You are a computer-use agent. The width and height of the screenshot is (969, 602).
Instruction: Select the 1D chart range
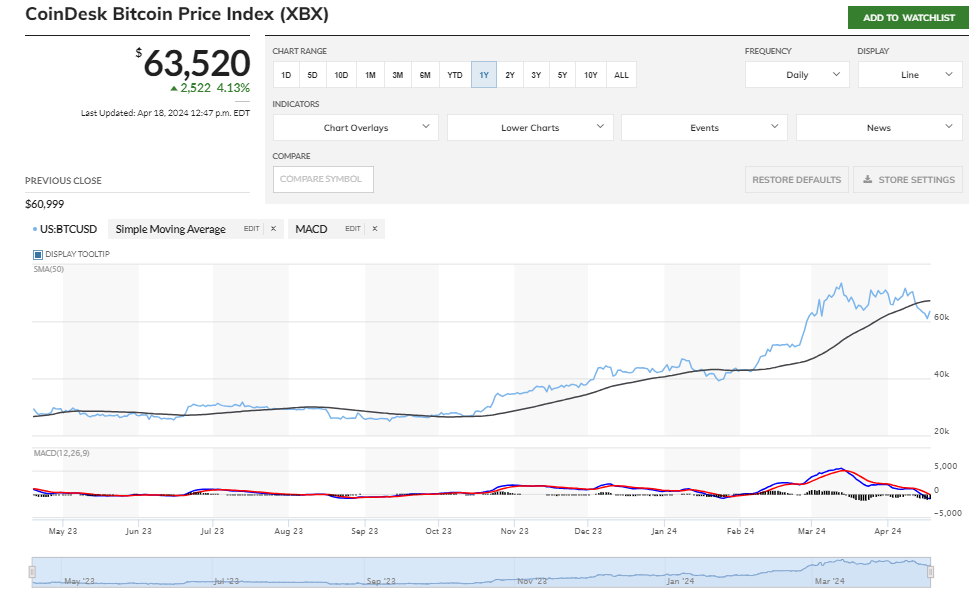click(x=286, y=75)
